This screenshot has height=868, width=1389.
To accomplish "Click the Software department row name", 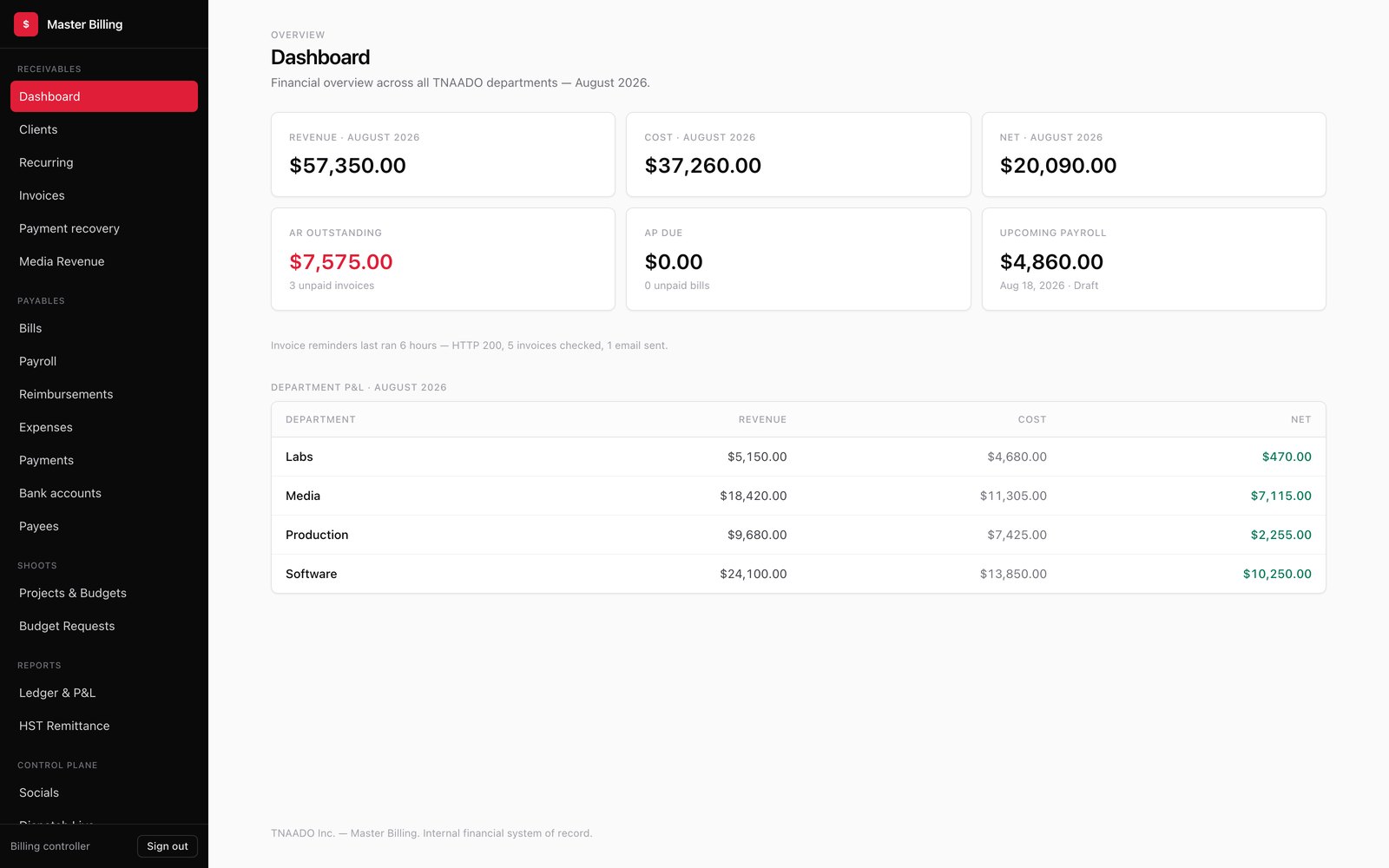I will coord(312,574).
